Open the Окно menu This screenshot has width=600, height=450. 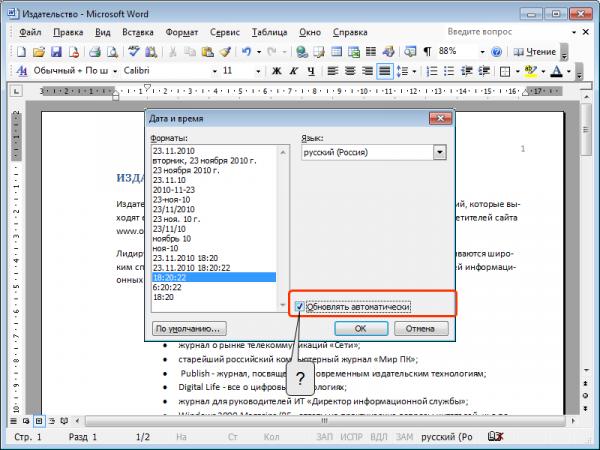click(x=310, y=32)
